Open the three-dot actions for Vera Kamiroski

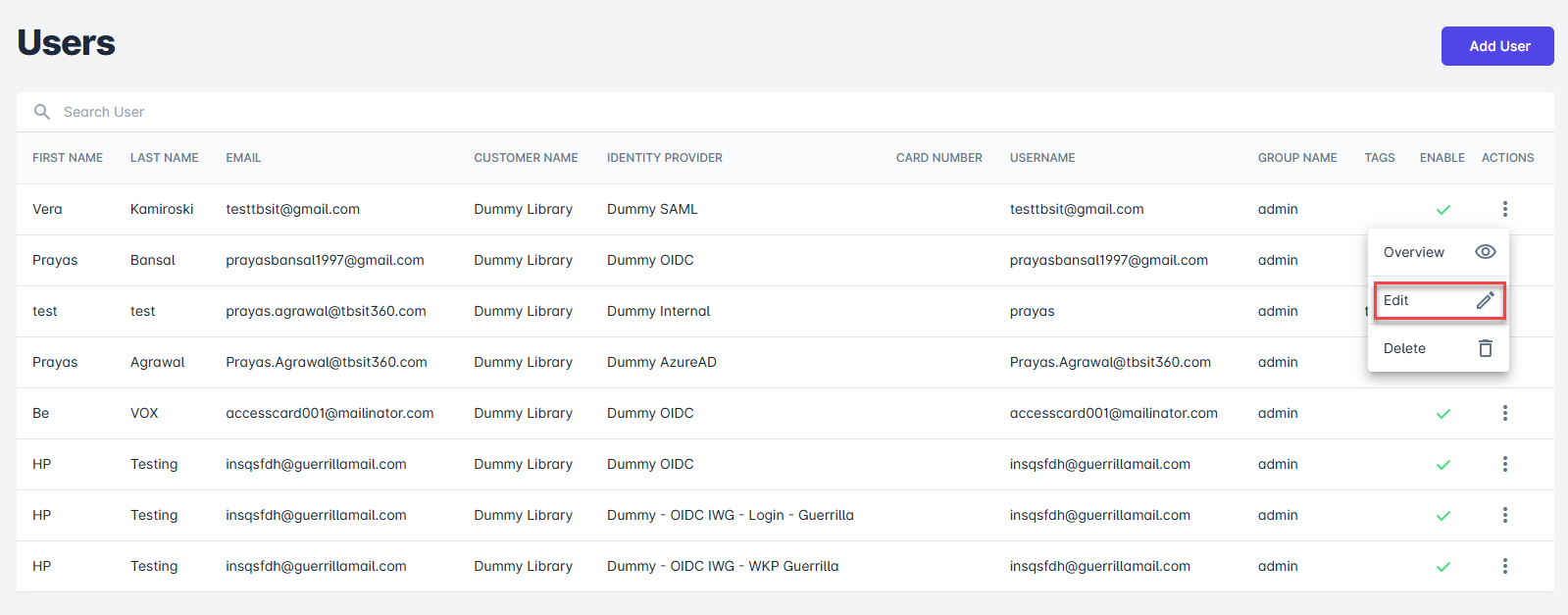click(x=1504, y=209)
